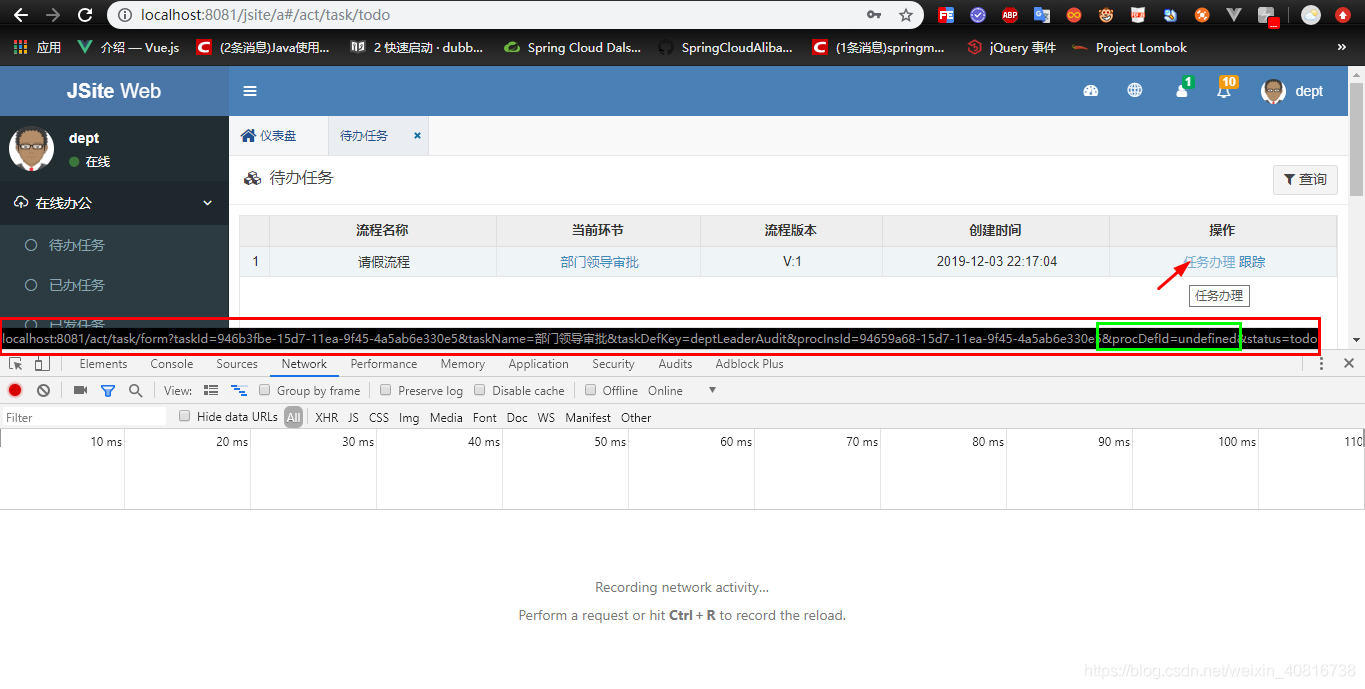Click the 部门领导审批 link
The image size is (1365, 689).
(x=599, y=262)
